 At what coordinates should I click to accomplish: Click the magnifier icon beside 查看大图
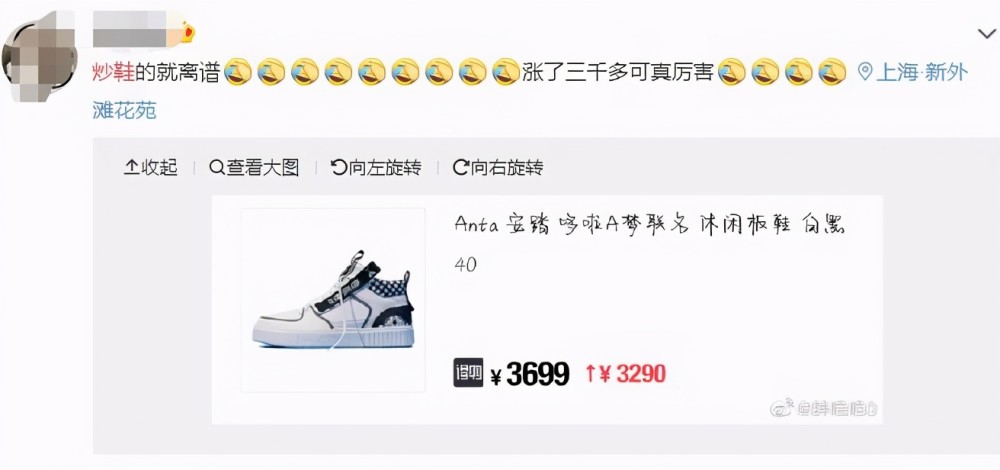(x=217, y=168)
